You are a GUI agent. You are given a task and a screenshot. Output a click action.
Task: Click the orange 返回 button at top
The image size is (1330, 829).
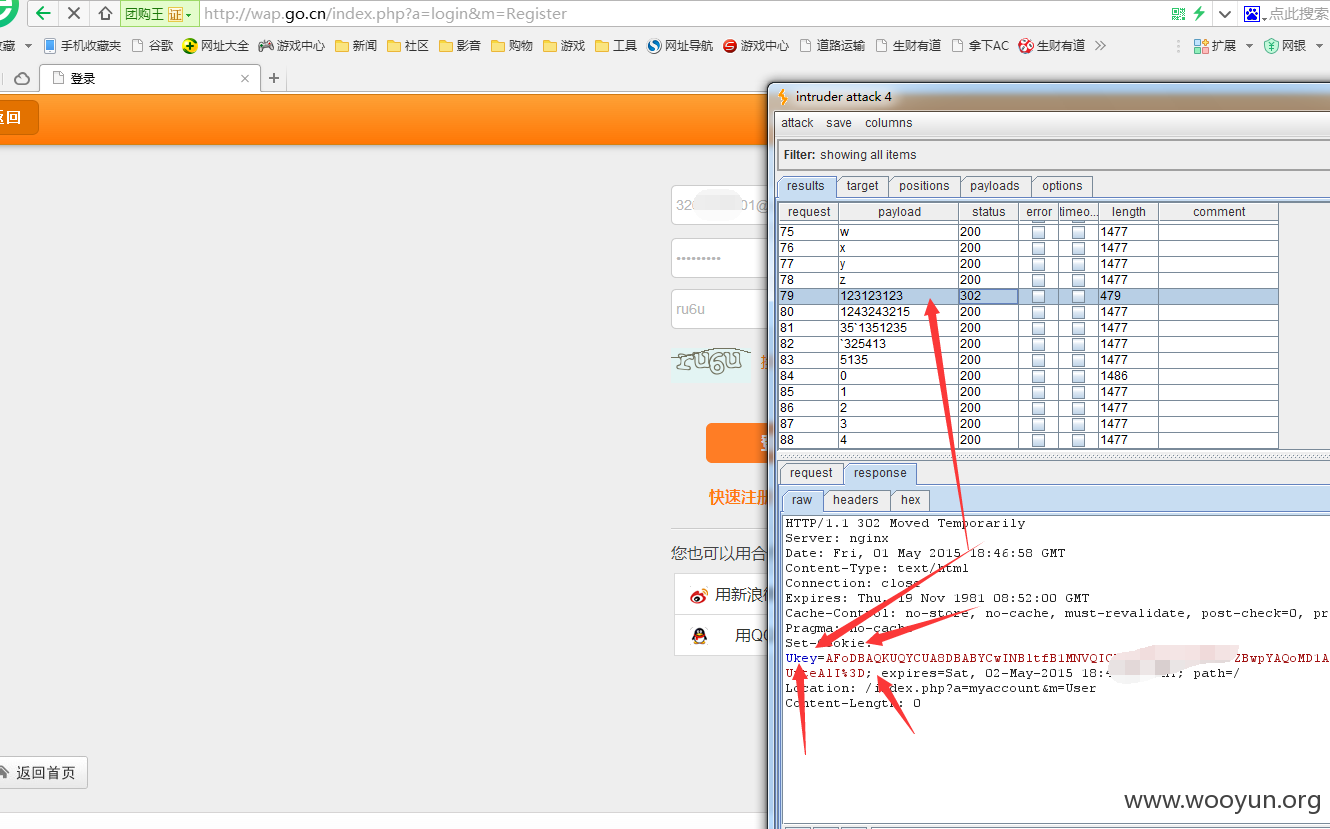[17, 118]
